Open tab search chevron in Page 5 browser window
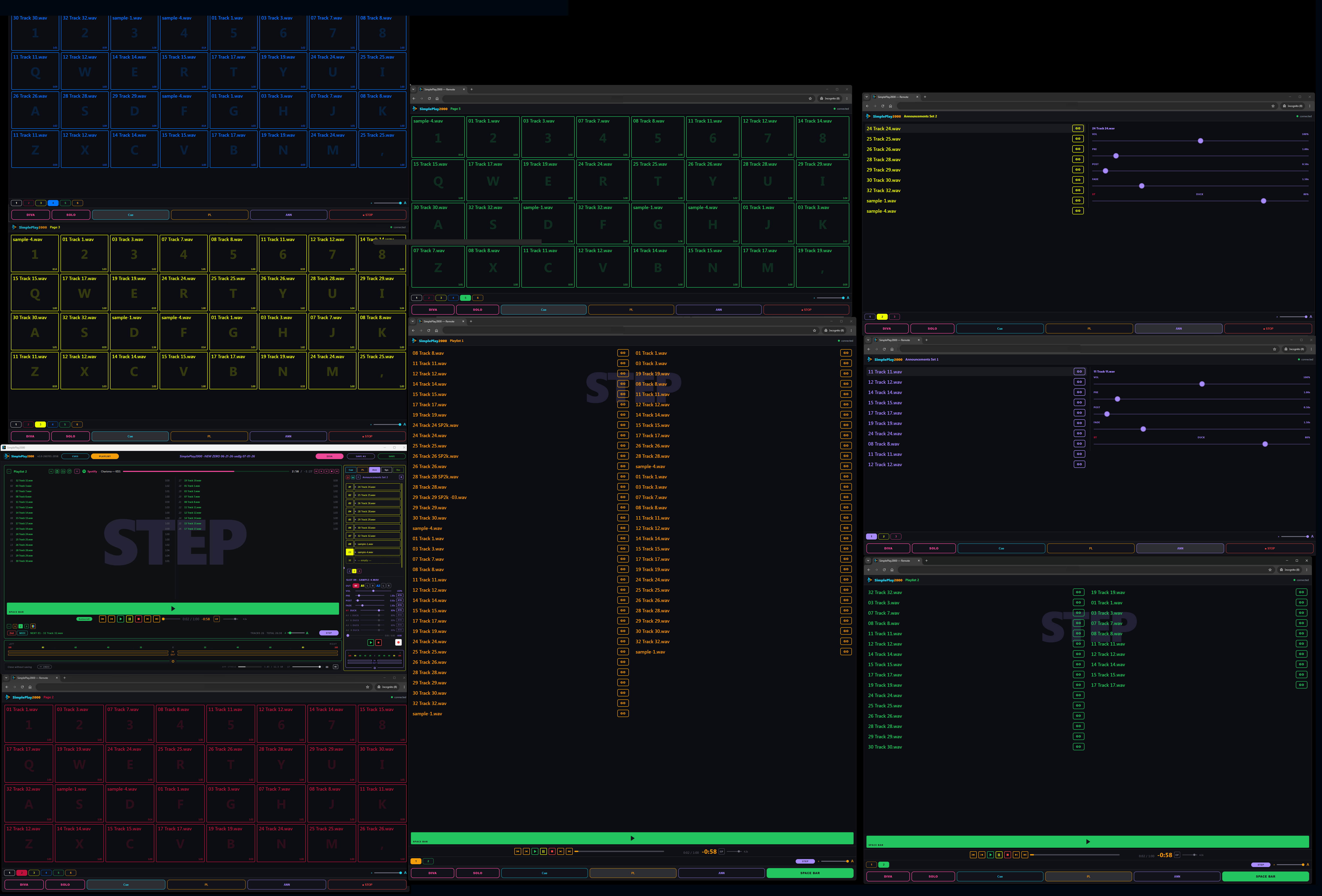Screen dimensions: 1322x896 pos(413,89)
